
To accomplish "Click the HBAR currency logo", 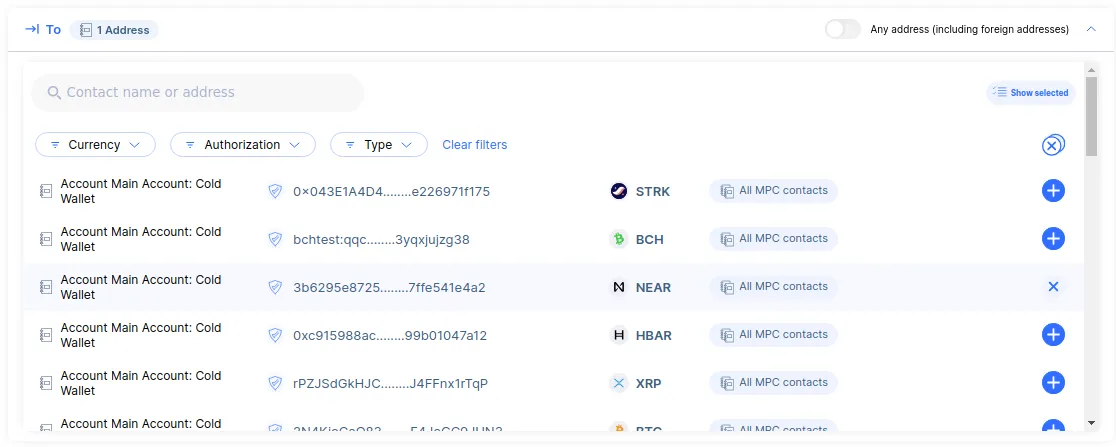I will pyautogui.click(x=619, y=335).
